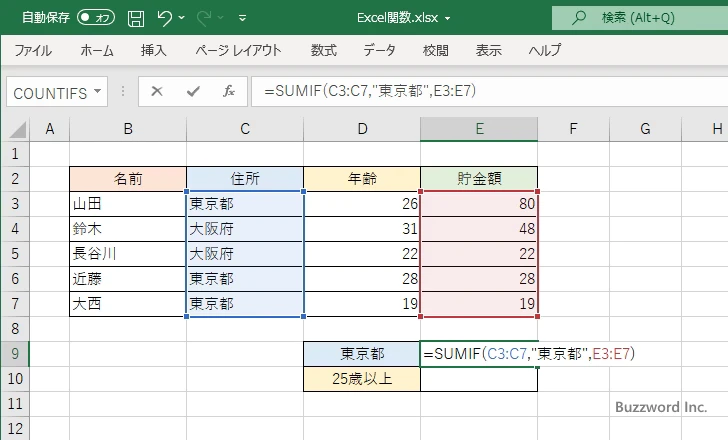
Task: Open the Redo history dropdown arrow
Action: [x=221, y=18]
